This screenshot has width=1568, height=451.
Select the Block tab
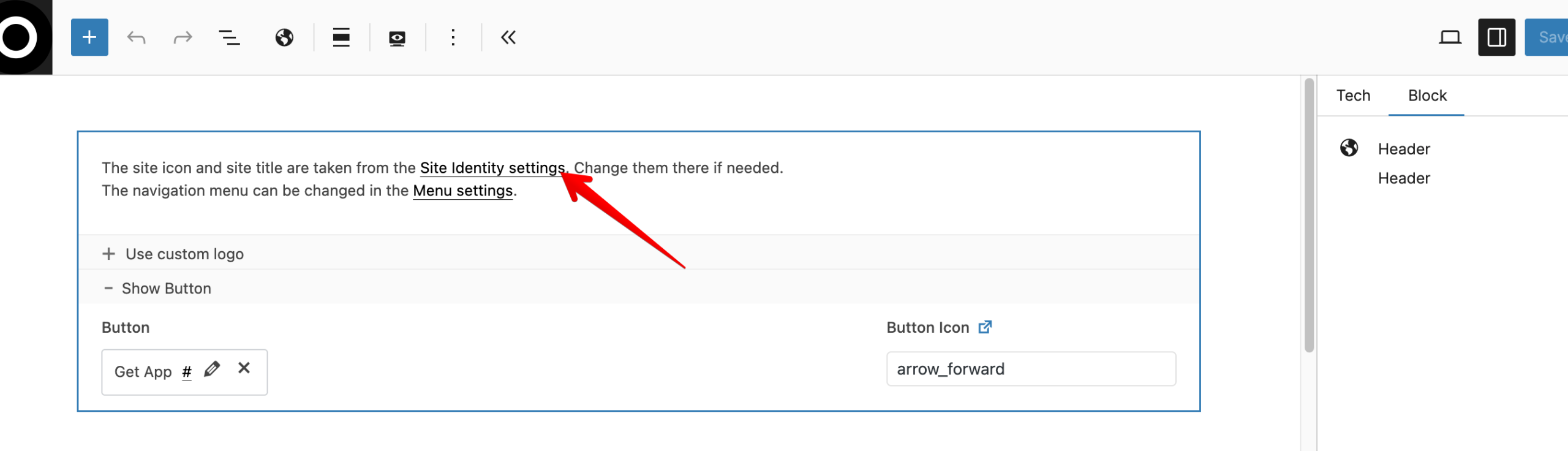coord(1427,96)
